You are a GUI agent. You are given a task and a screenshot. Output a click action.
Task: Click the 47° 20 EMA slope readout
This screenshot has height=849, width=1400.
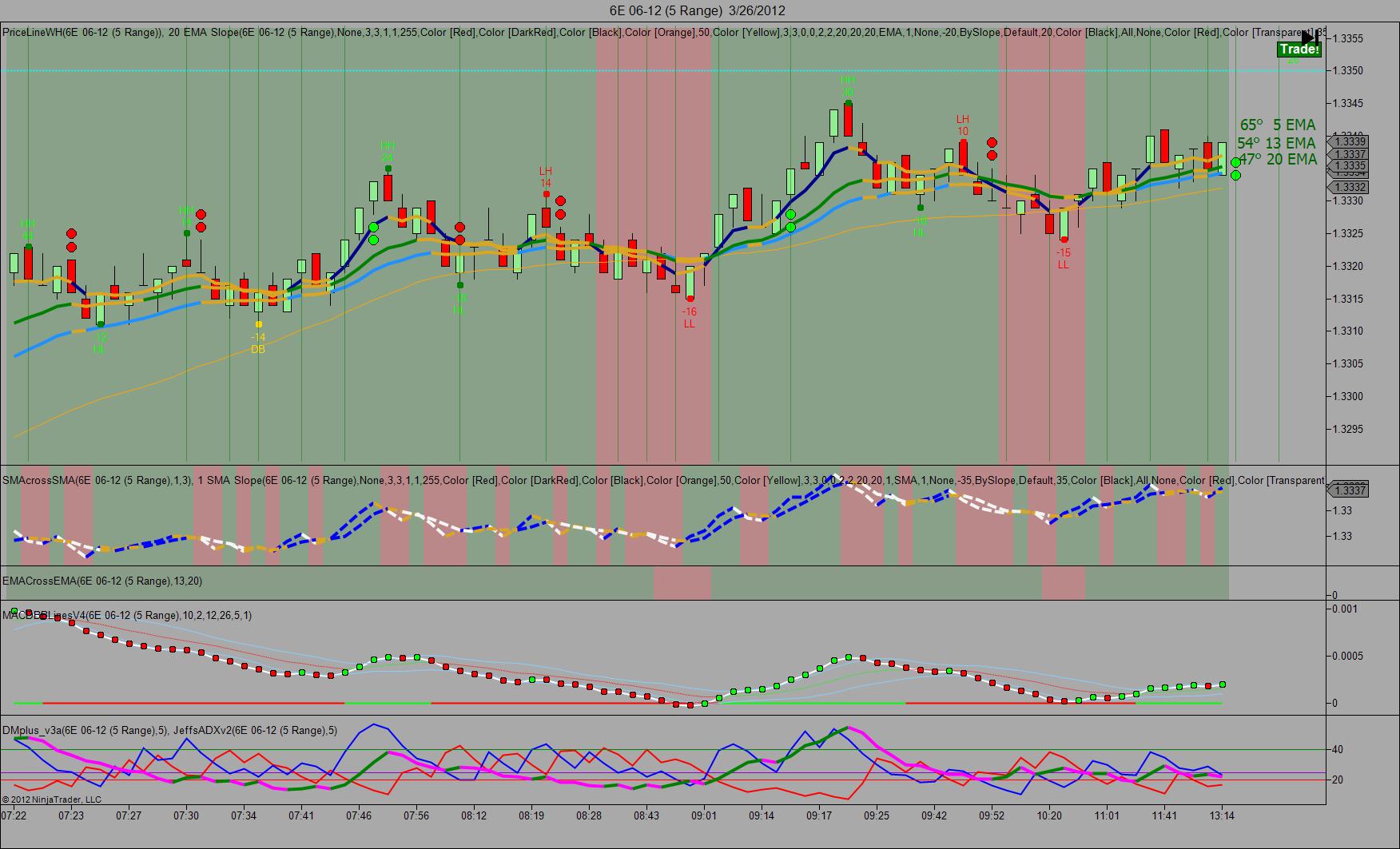1277,160
